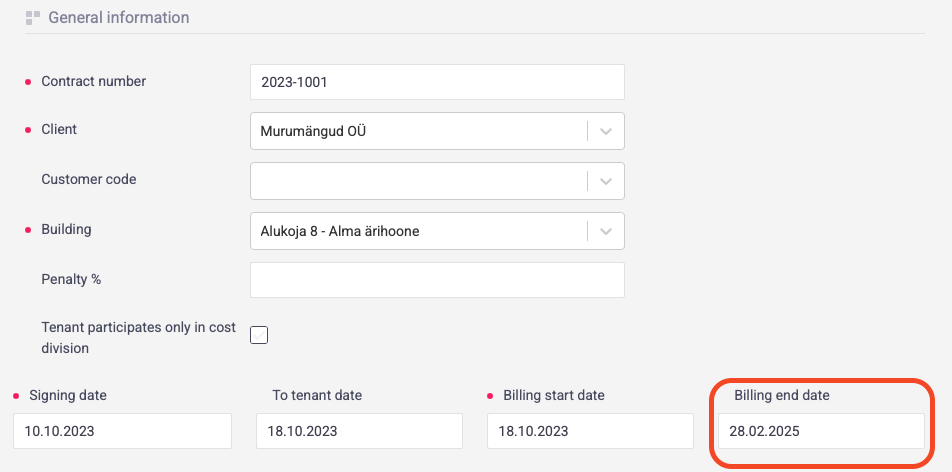Edit the Billing start date field

[590, 431]
